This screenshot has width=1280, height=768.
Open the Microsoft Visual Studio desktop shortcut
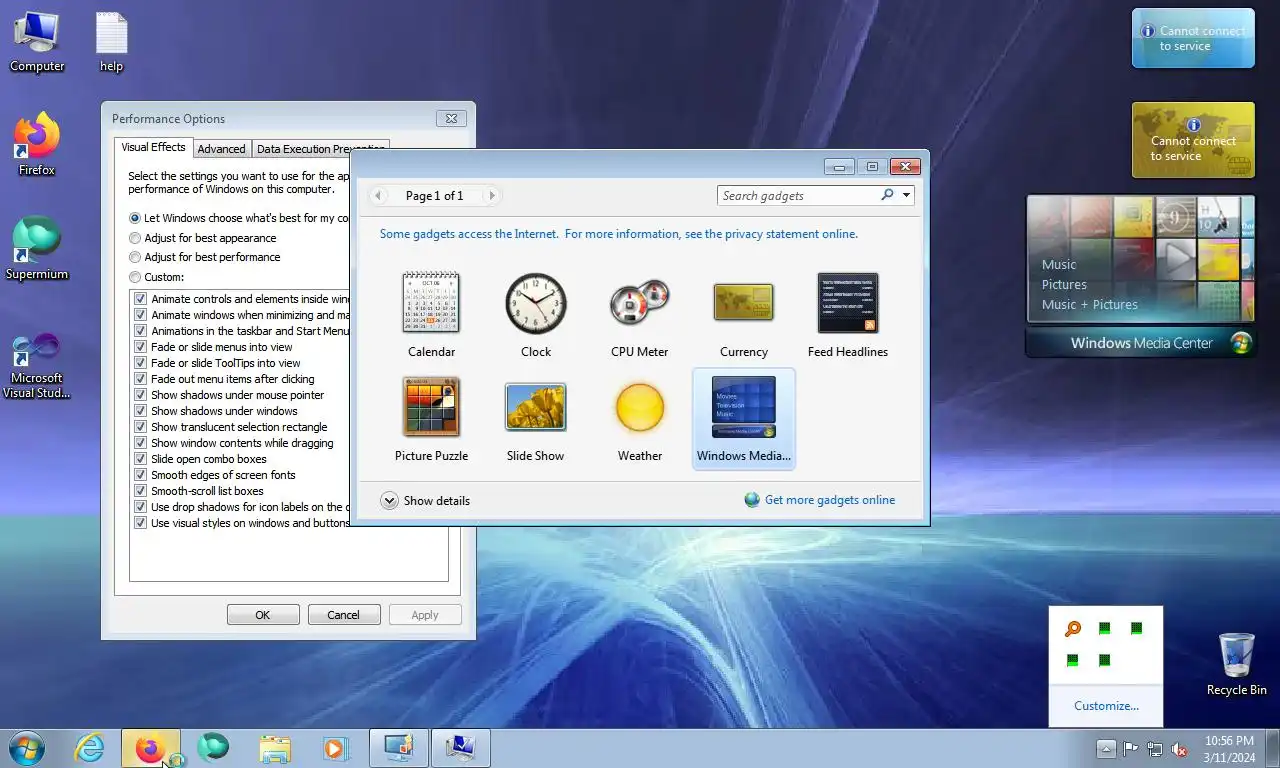tap(37, 367)
